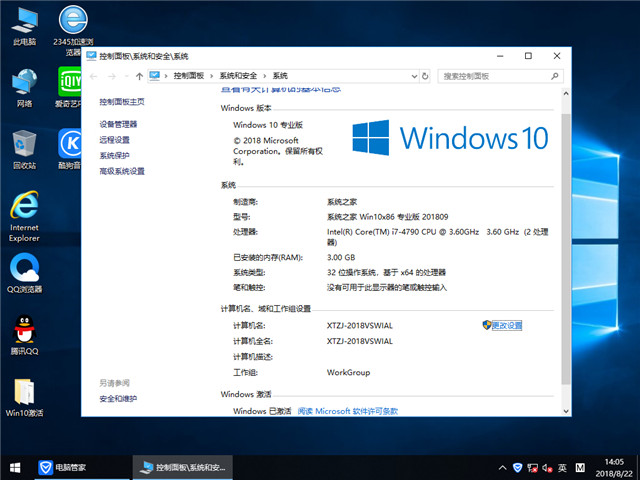Open 腾讯QQ desktop icon
Viewport: 640px width, 480px height.
(24, 334)
